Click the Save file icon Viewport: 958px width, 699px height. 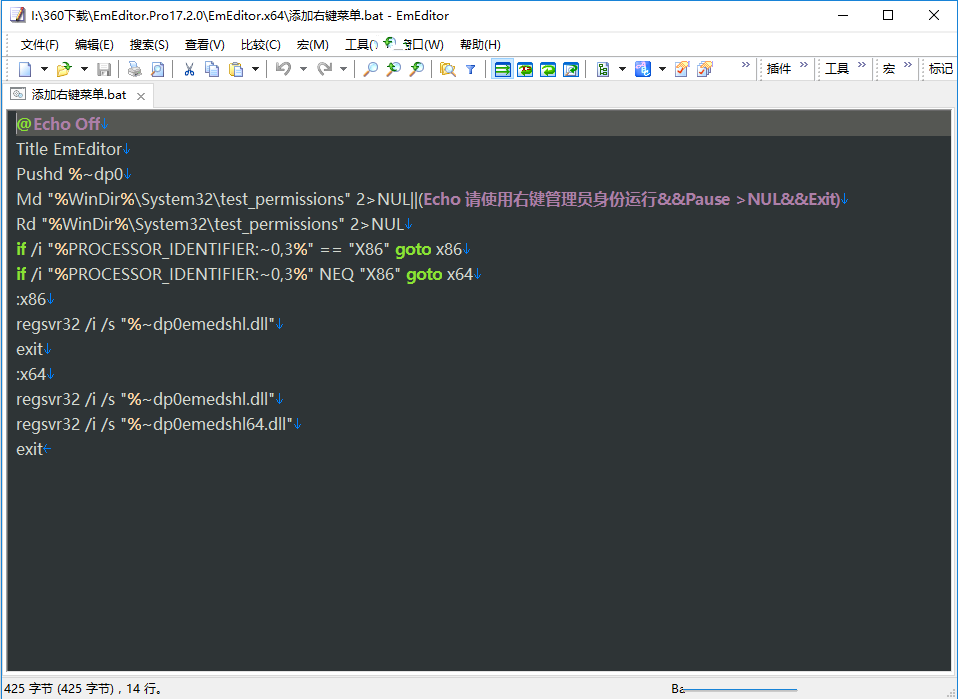[104, 69]
